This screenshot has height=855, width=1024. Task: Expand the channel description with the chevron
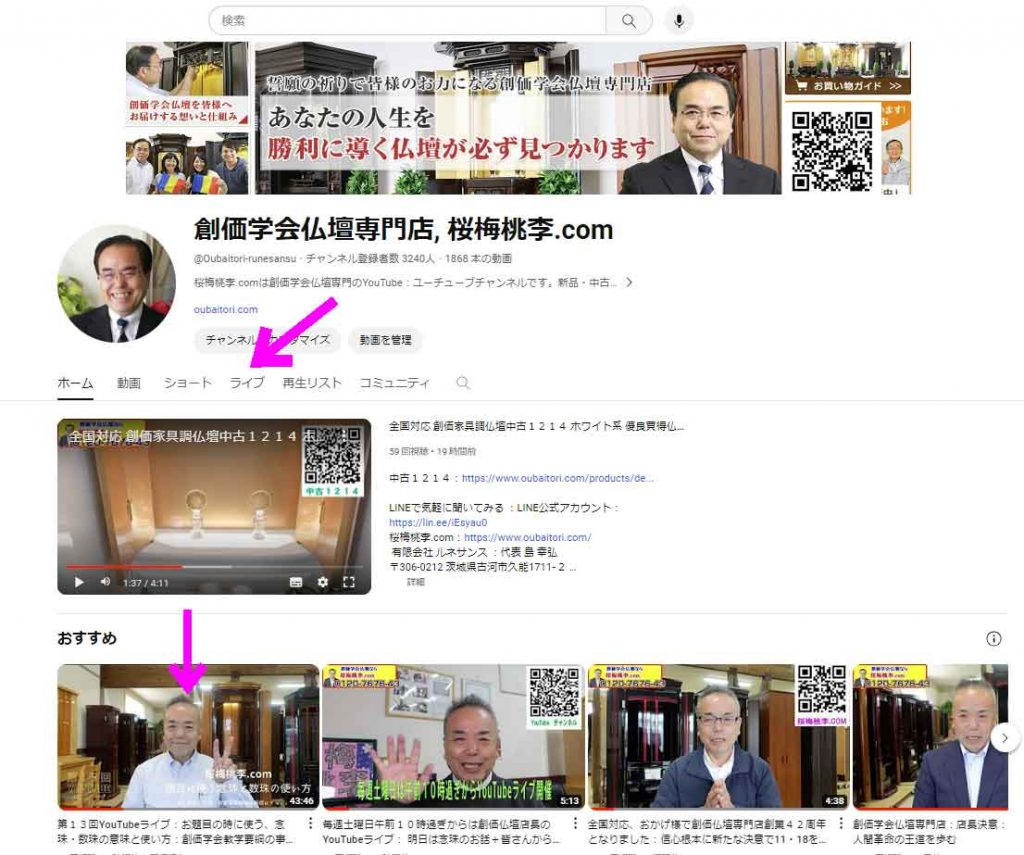tap(629, 283)
